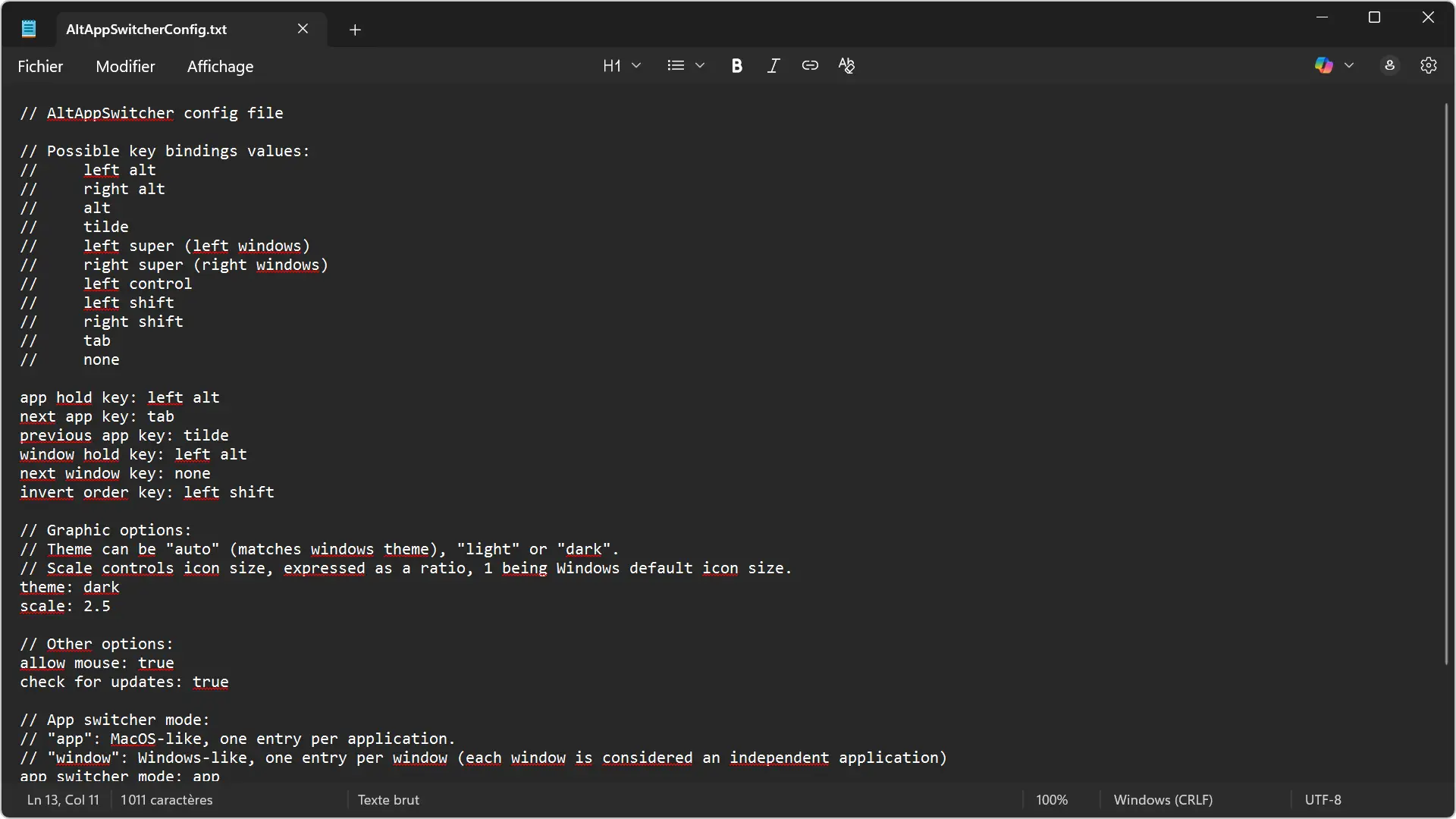Toggle italic formatting

pyautogui.click(x=773, y=65)
